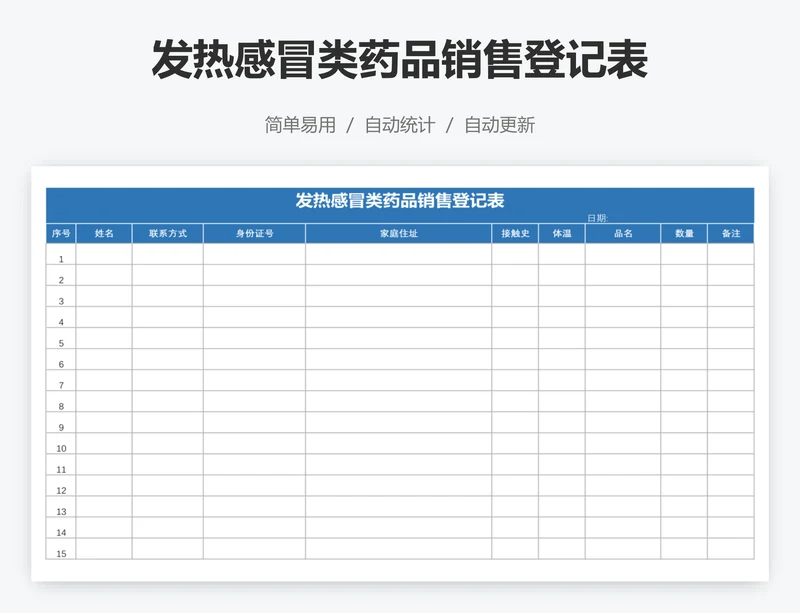800x613 pixels.
Task: Select row number 2 cell
Action: tap(61, 275)
